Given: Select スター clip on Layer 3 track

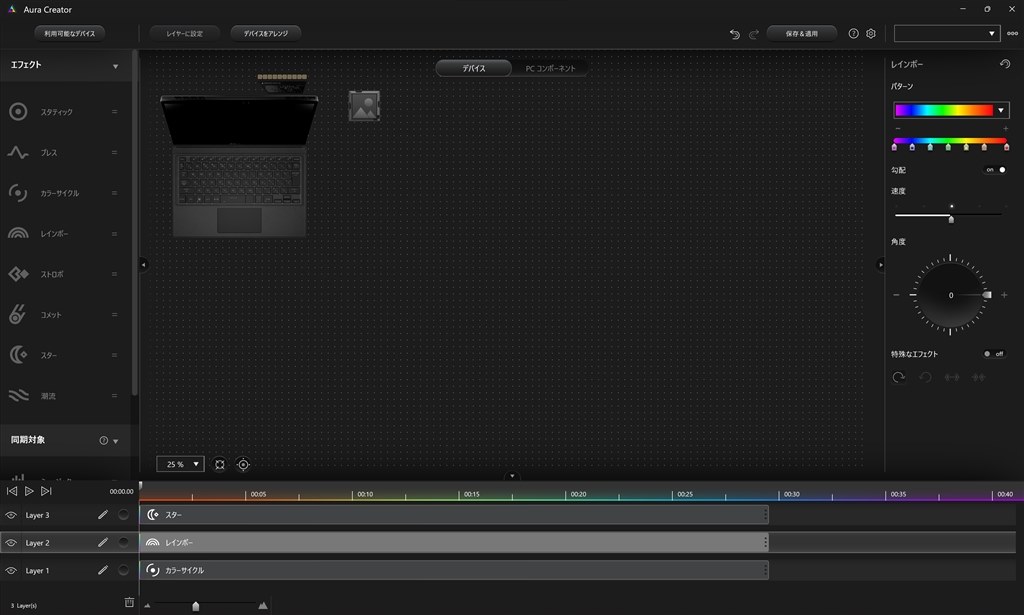Looking at the screenshot, I should coord(454,514).
